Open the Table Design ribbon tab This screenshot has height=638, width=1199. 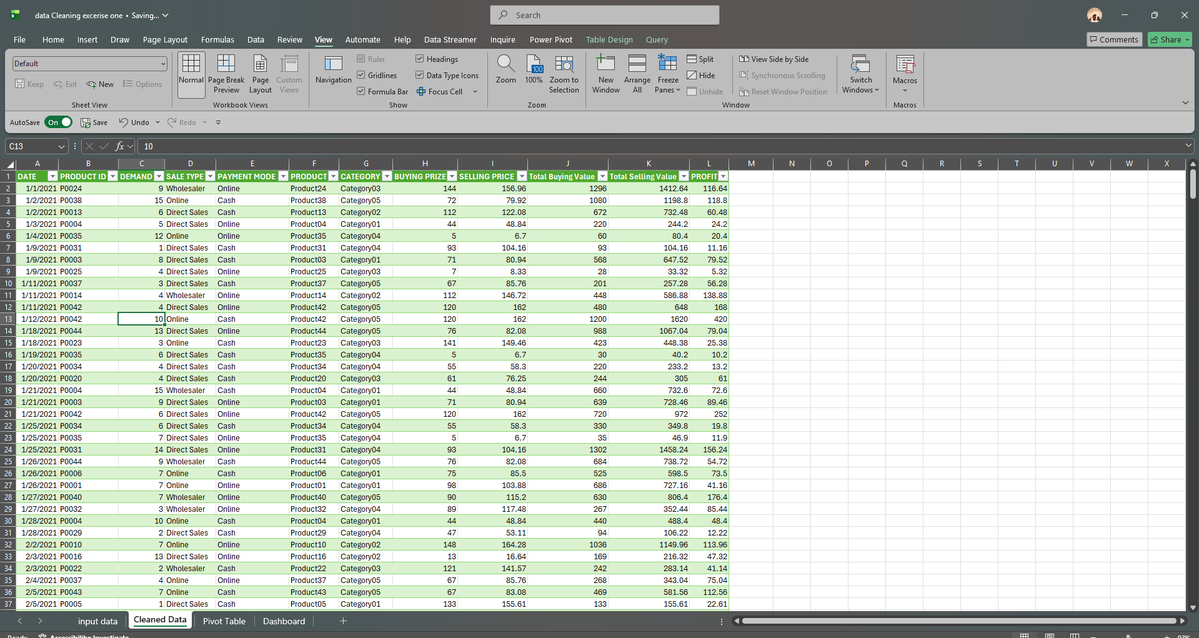[609, 40]
